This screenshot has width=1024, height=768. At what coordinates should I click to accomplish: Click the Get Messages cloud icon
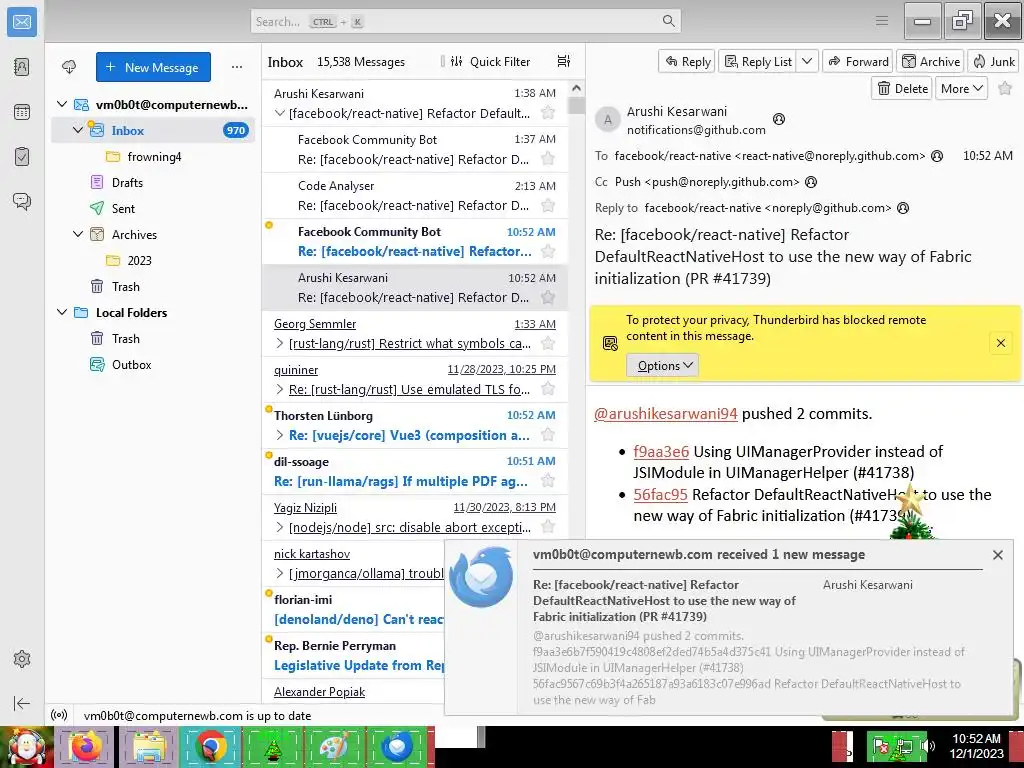69,67
